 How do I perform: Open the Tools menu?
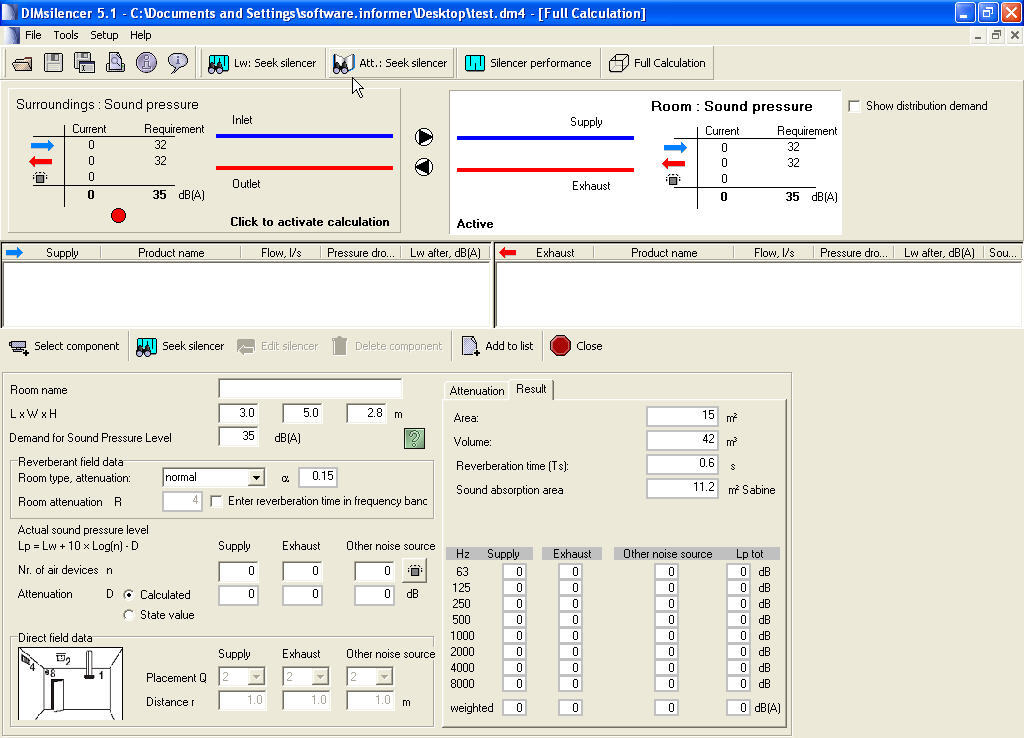point(65,34)
